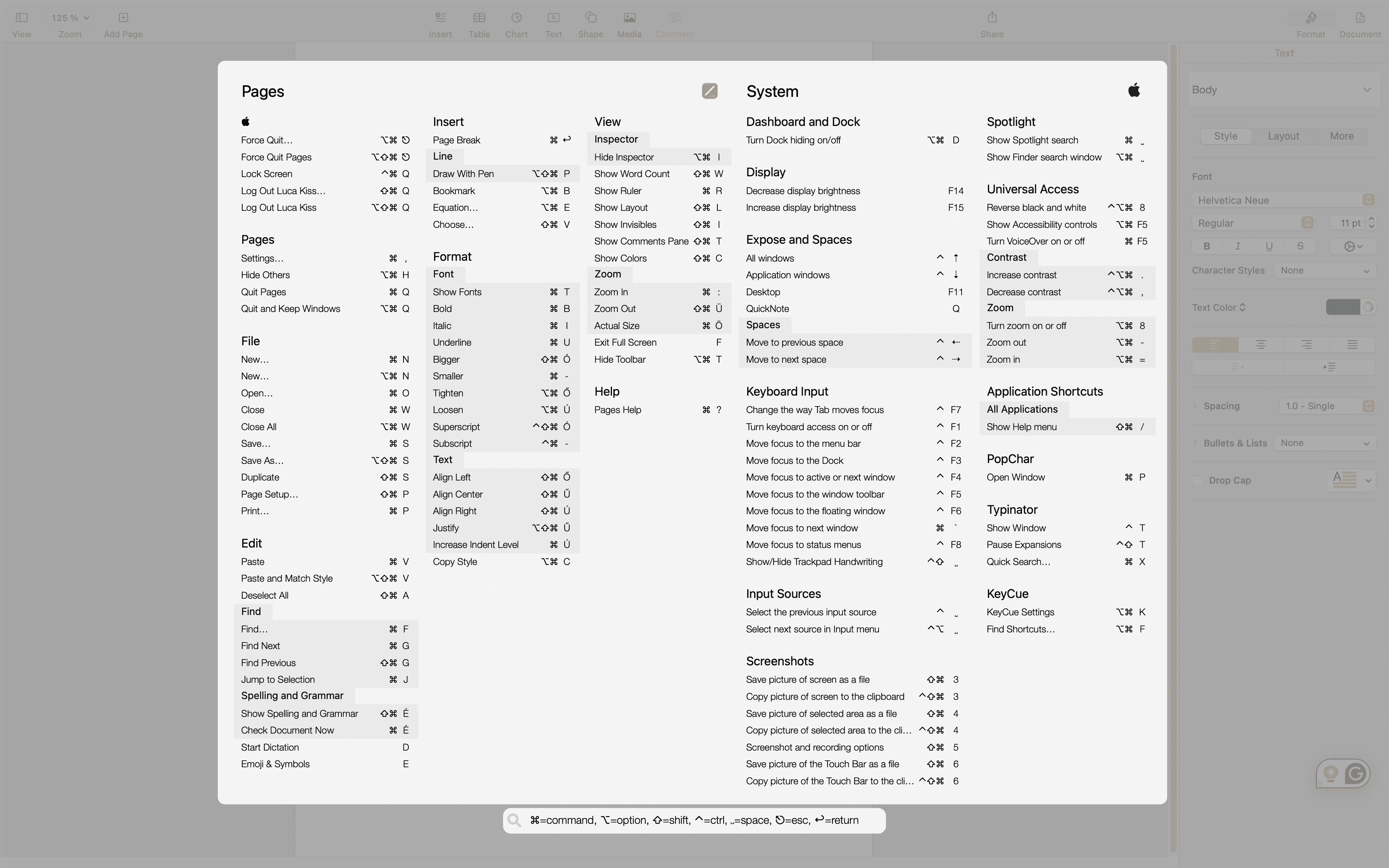Viewport: 1389px width, 868px height.
Task: Select right text alignment
Action: (1307, 344)
